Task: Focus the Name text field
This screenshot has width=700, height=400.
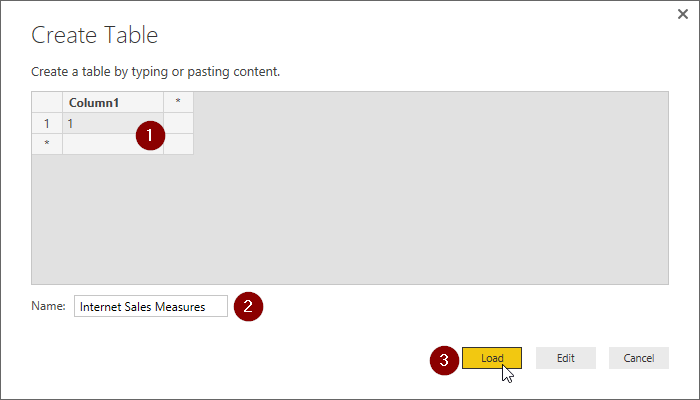Action: (150, 307)
